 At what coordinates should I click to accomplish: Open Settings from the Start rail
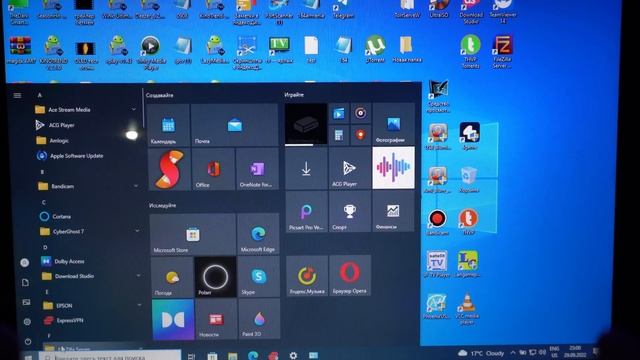coord(27,322)
